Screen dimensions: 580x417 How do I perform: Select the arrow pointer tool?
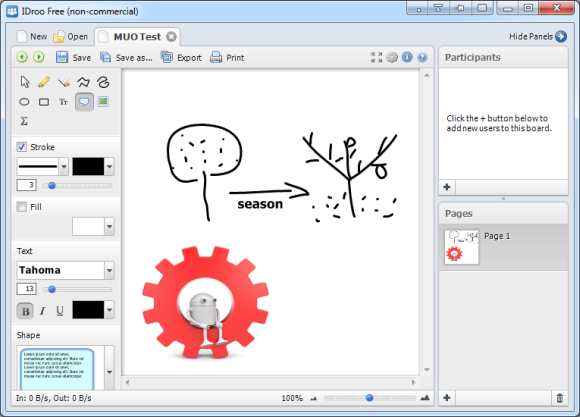(24, 82)
